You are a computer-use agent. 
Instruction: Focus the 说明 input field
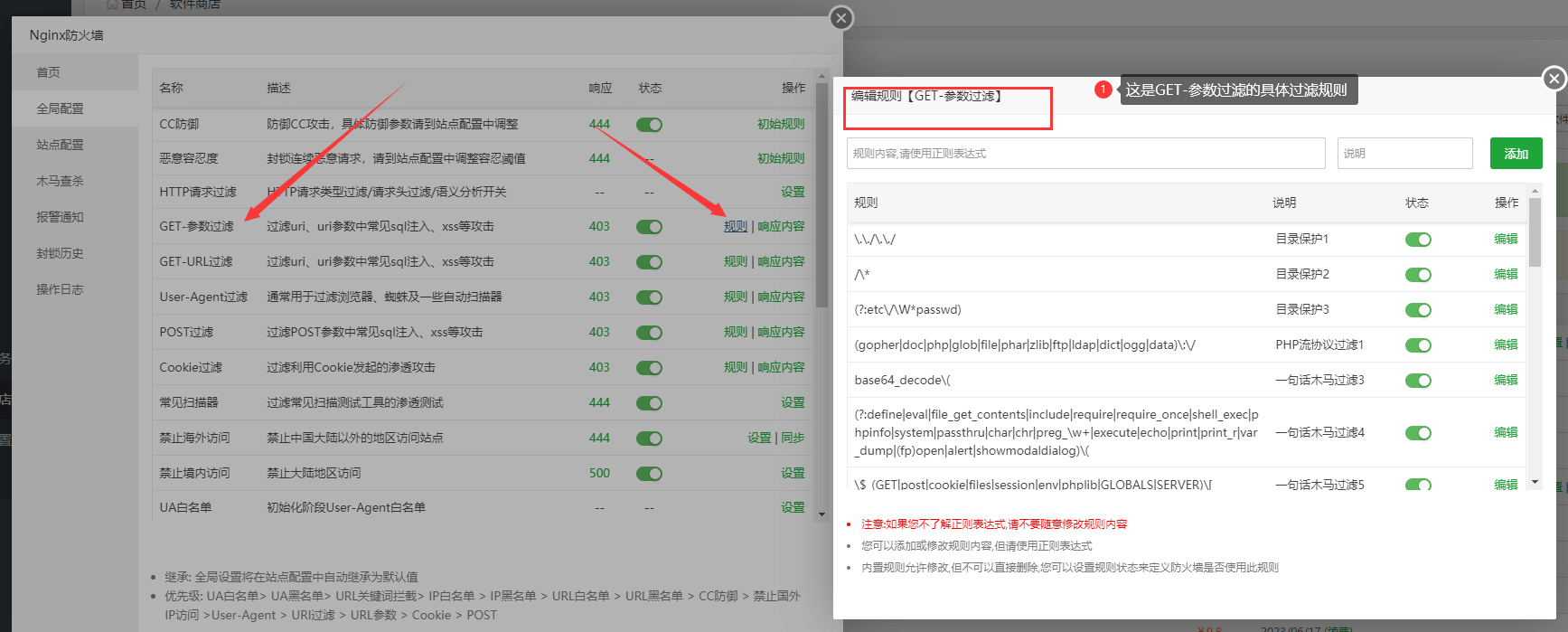coord(1404,154)
